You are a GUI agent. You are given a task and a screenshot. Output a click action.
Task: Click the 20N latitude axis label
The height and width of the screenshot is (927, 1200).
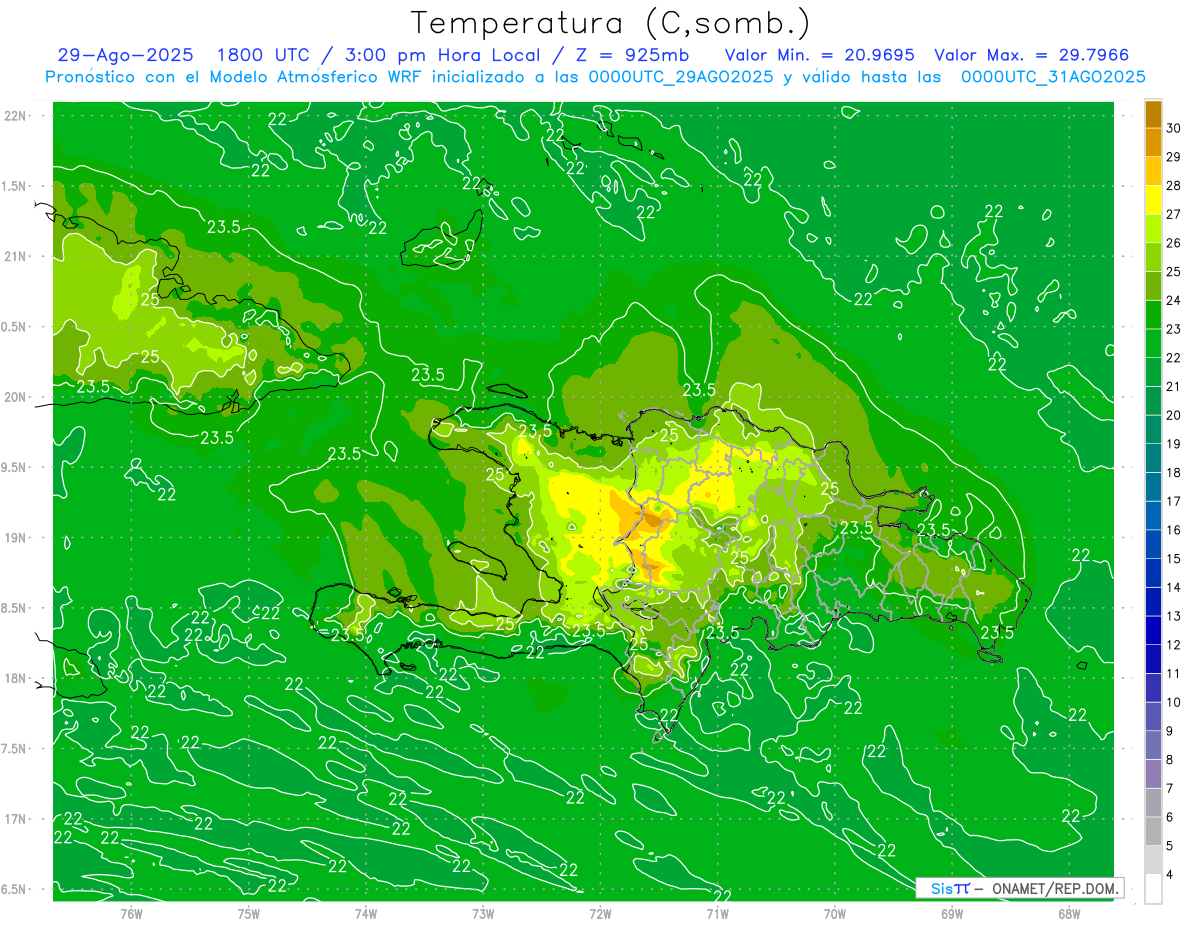click(15, 397)
